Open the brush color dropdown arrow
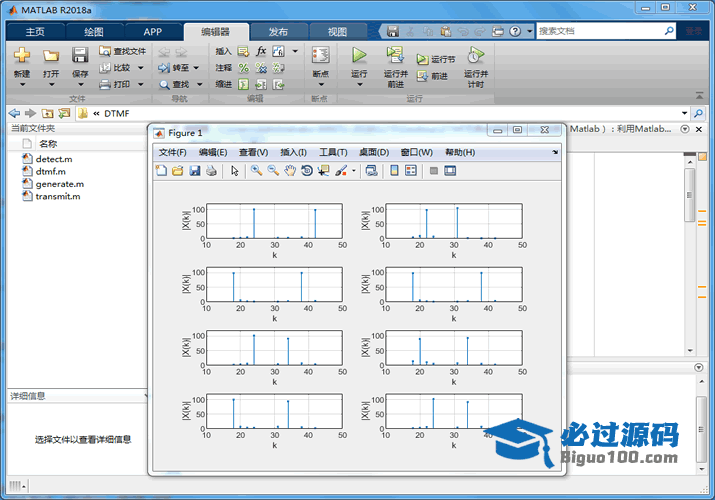The height and width of the screenshot is (500, 715). click(354, 171)
